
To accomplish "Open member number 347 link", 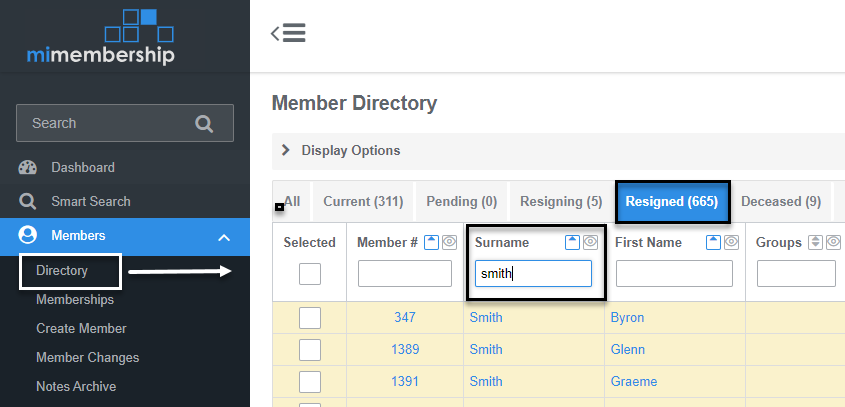I will click(x=405, y=318).
